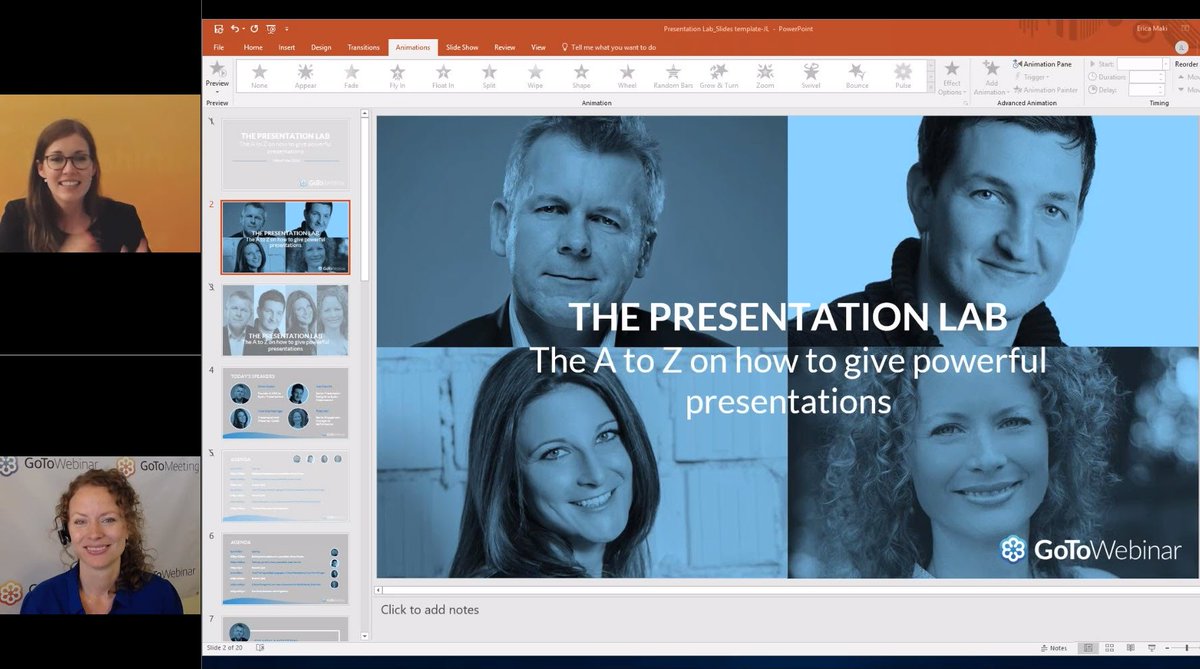
Task: Select slide 4 Today's Speakers thumbnail
Action: tap(285, 403)
